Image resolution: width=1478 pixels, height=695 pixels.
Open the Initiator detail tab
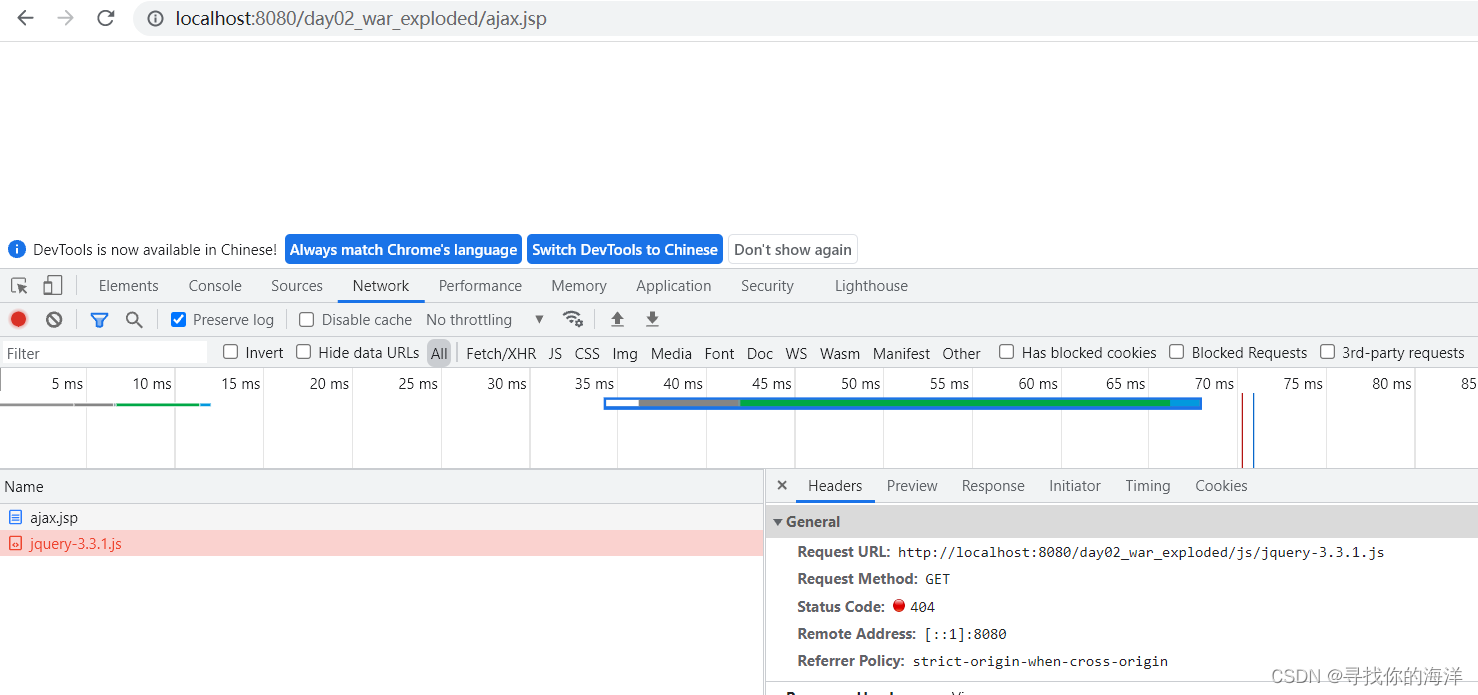(1075, 486)
